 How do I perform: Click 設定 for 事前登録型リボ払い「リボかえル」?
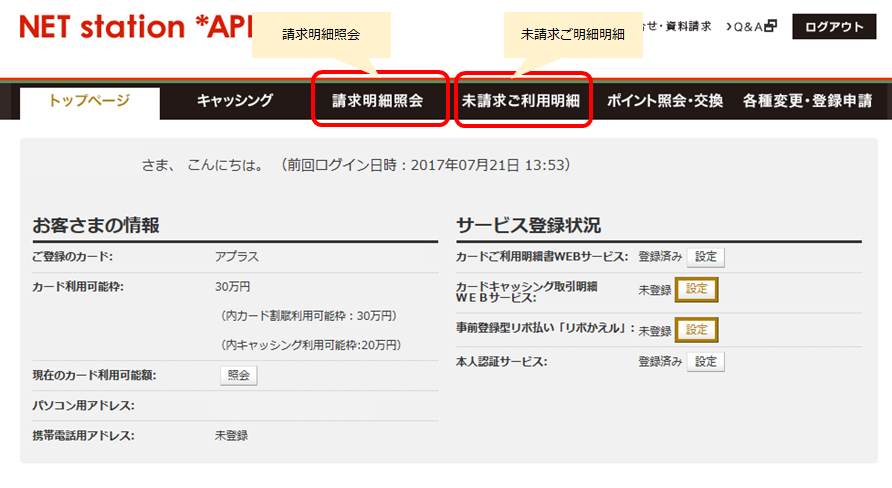[x=697, y=330]
